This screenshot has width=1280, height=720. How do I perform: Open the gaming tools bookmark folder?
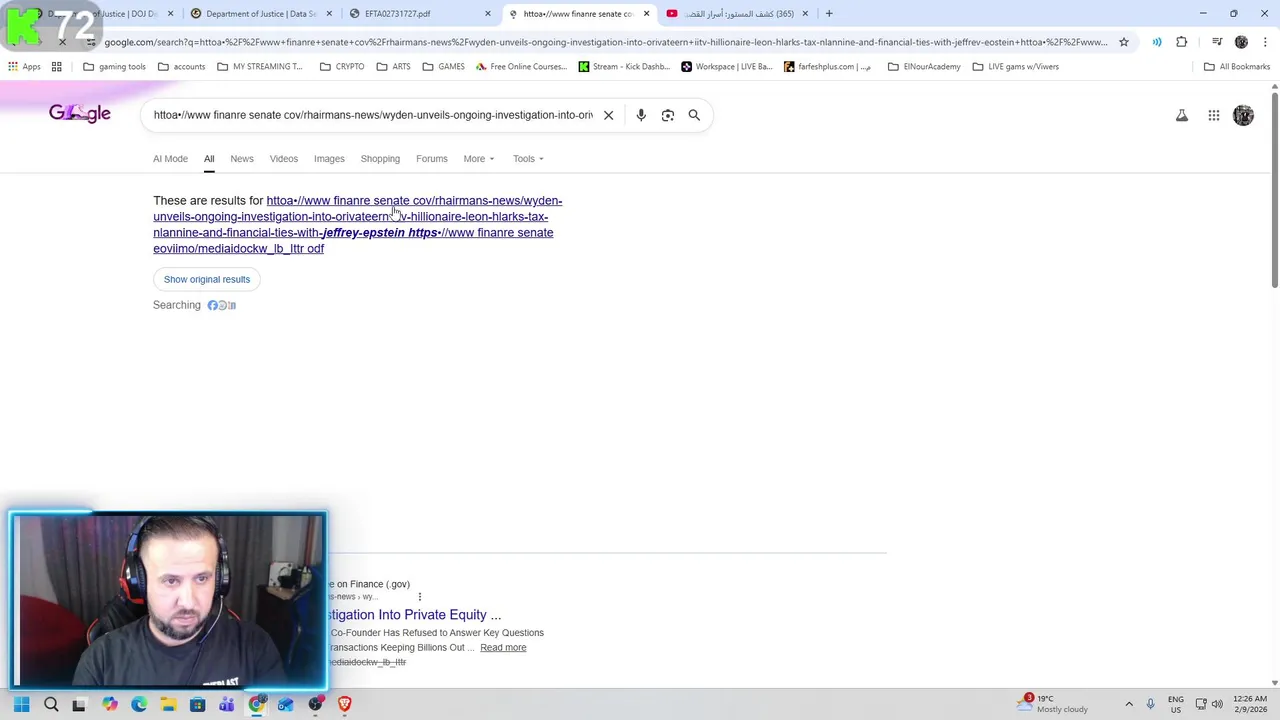(x=114, y=67)
